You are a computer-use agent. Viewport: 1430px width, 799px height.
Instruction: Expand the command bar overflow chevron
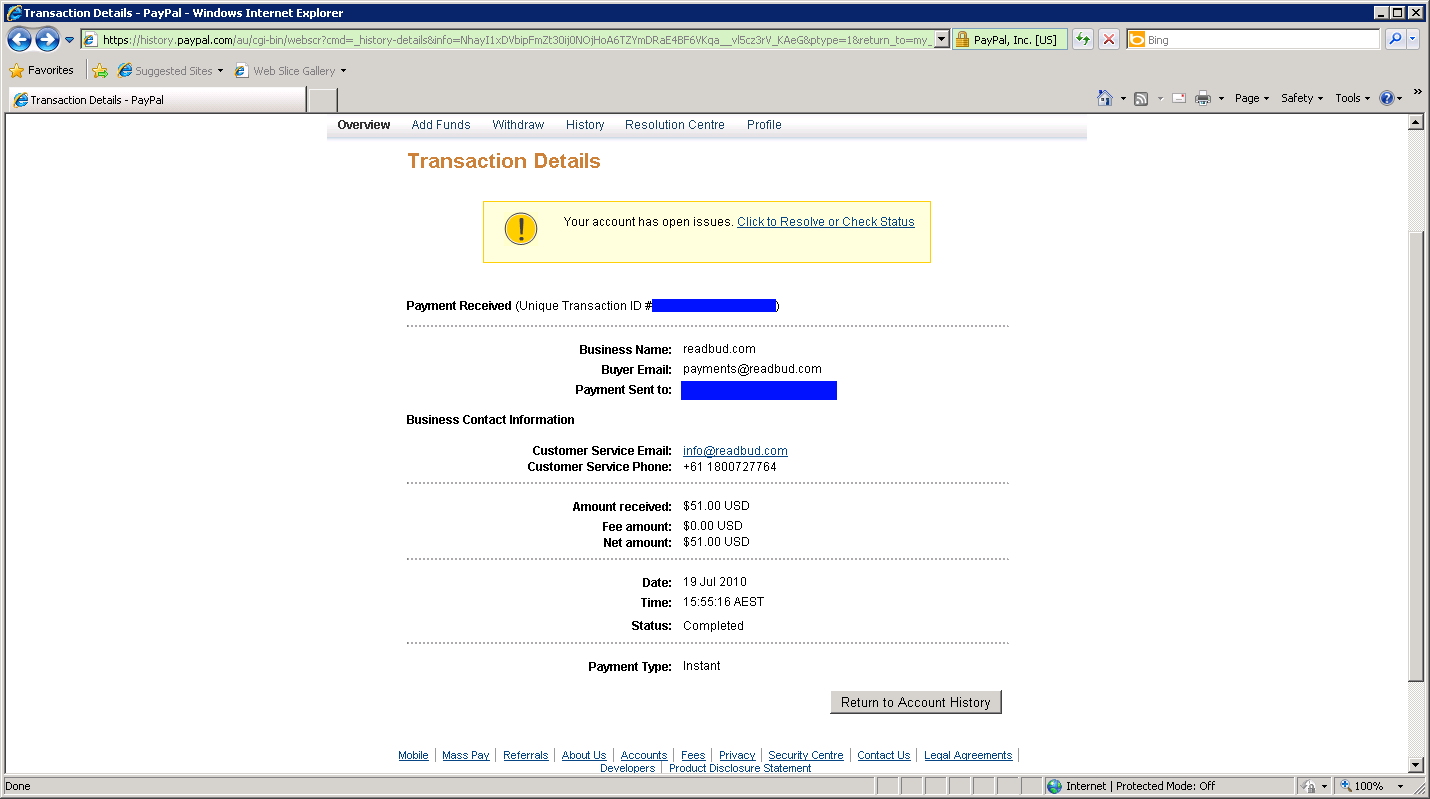[1417, 93]
